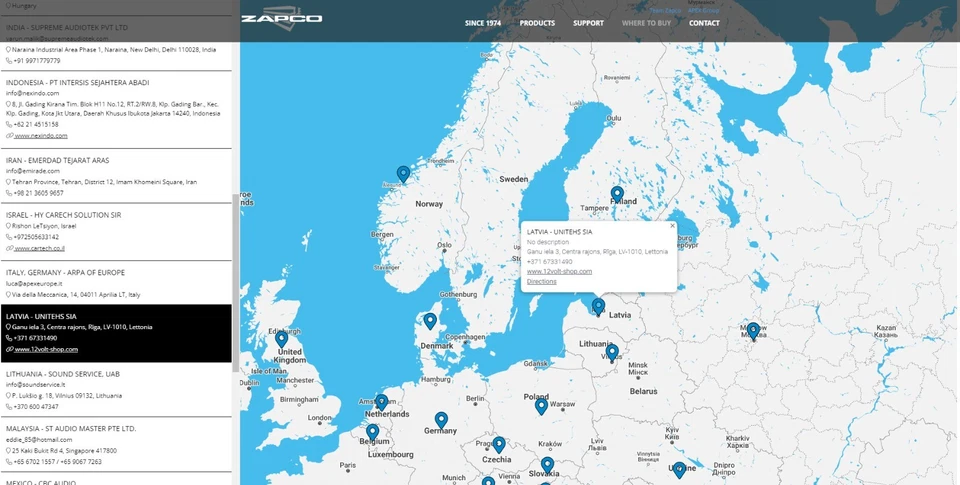Click the map pin in Norway
This screenshot has height=485, width=960.
point(403,175)
